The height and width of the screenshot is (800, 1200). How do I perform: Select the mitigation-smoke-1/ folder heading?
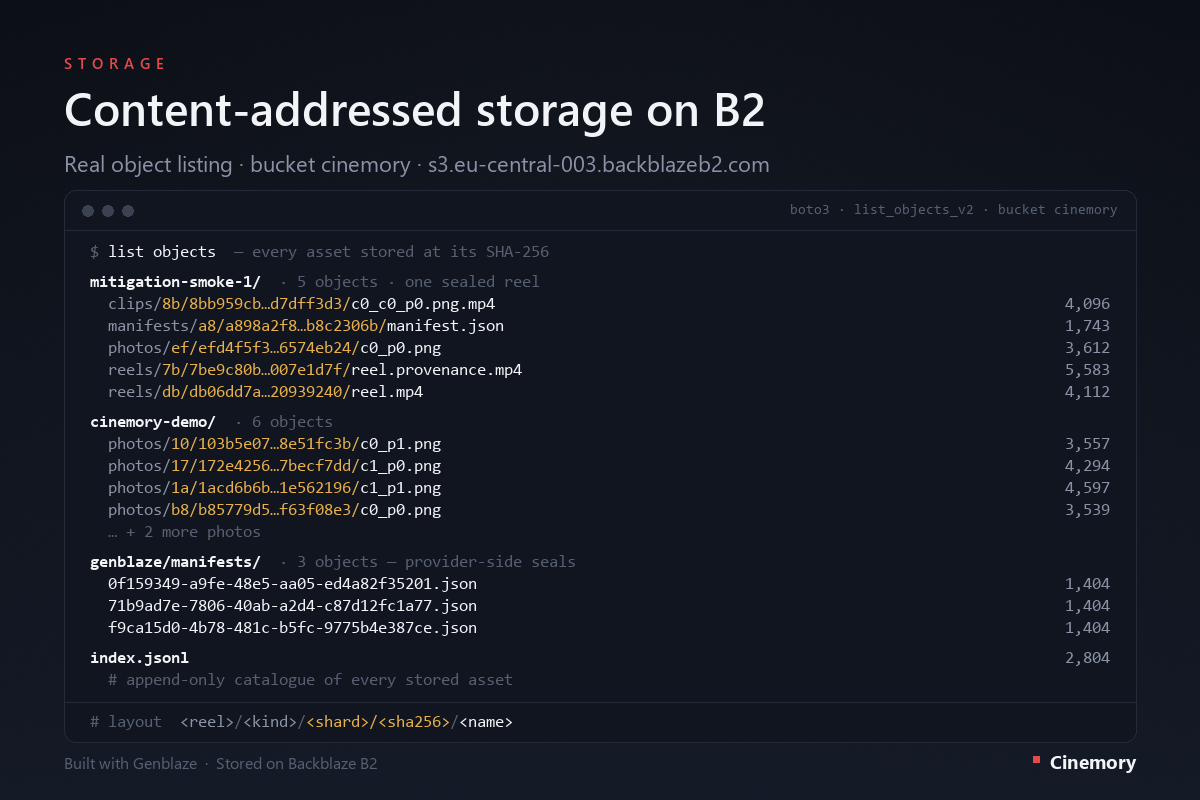[x=175, y=282]
